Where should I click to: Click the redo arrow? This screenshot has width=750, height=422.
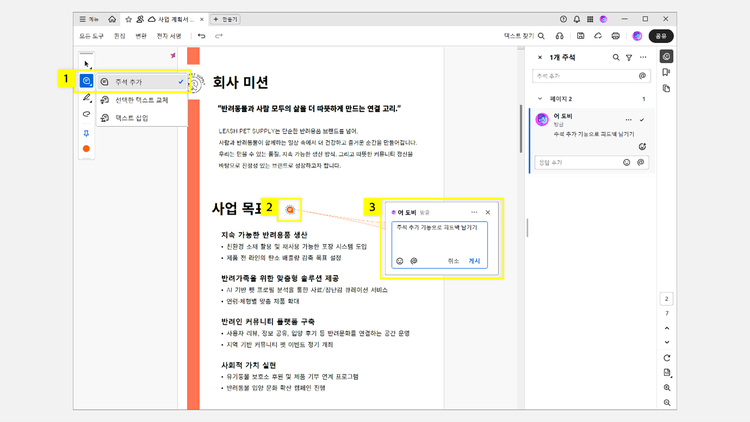point(219,36)
